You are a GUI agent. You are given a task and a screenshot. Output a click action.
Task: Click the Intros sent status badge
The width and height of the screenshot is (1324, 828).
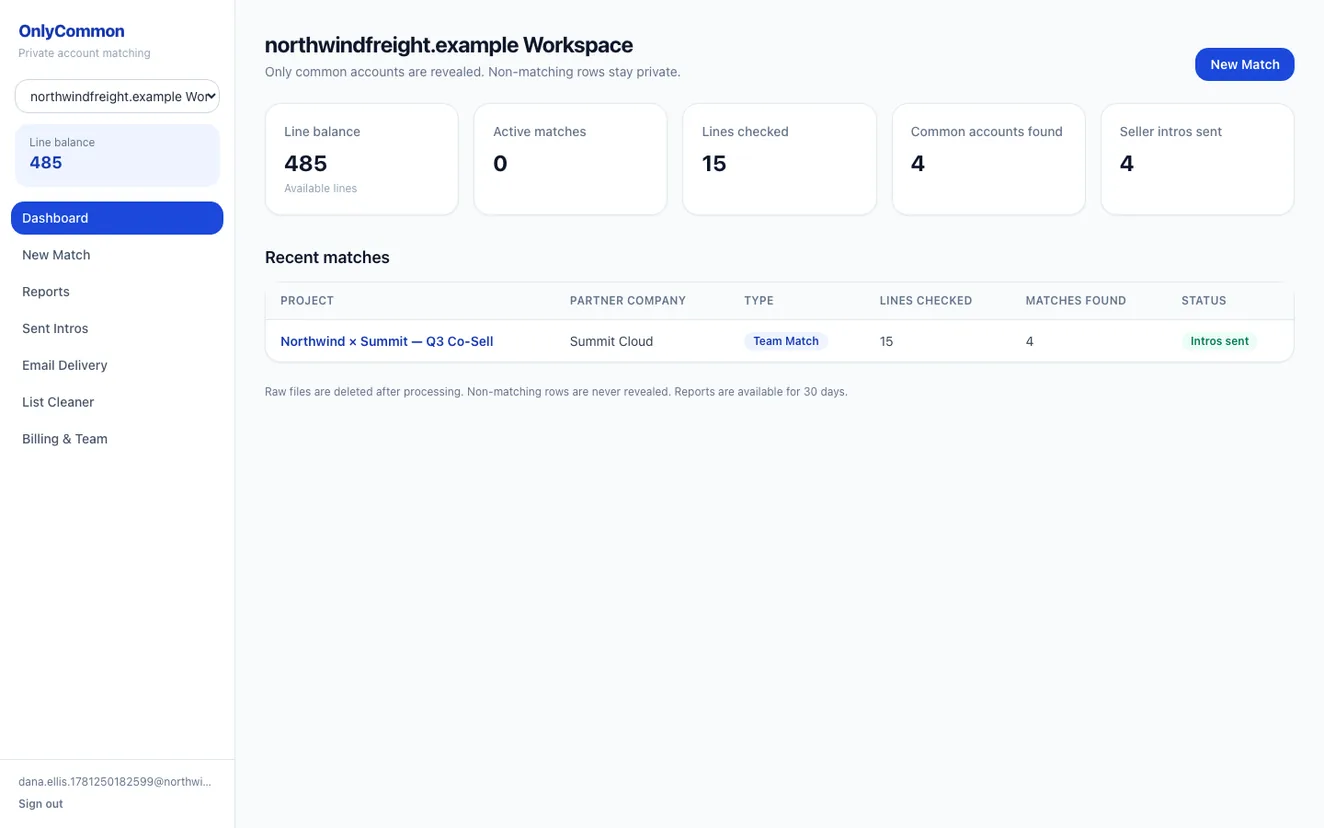[x=1219, y=341]
